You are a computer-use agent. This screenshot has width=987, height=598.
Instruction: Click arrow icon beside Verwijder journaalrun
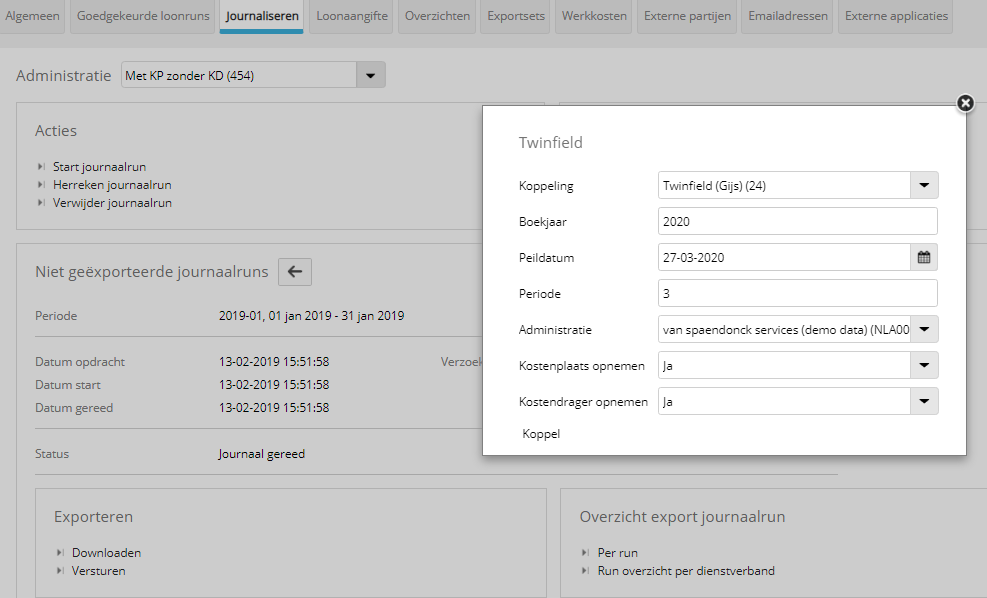coord(41,203)
